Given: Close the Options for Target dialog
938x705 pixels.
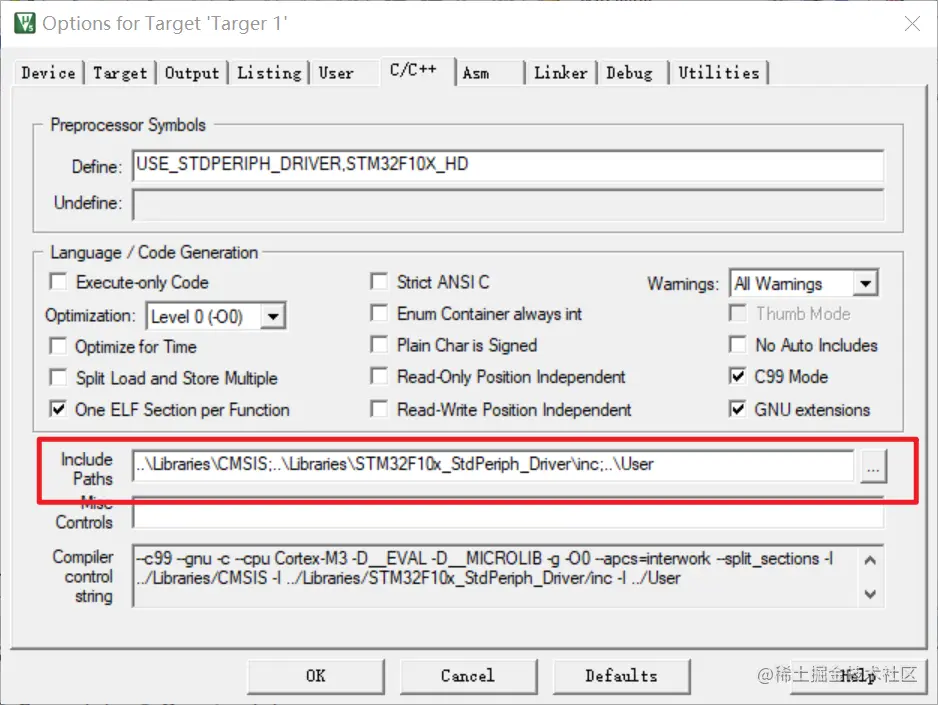Looking at the screenshot, I should [x=912, y=24].
